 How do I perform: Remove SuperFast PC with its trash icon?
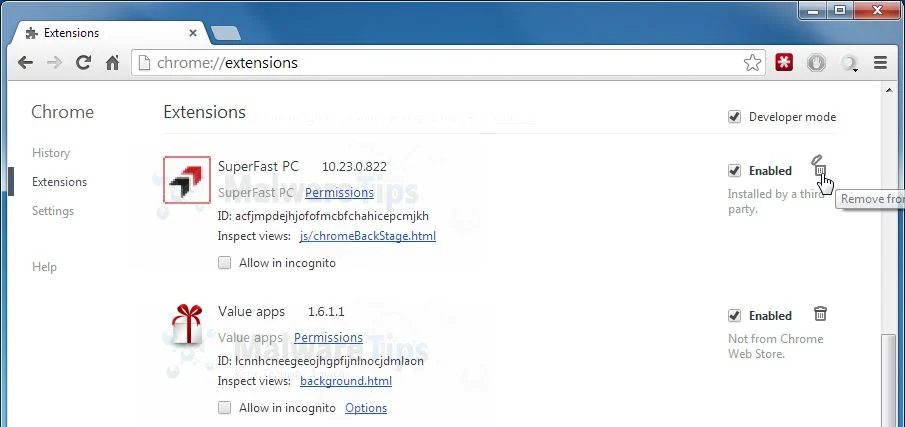(x=820, y=167)
